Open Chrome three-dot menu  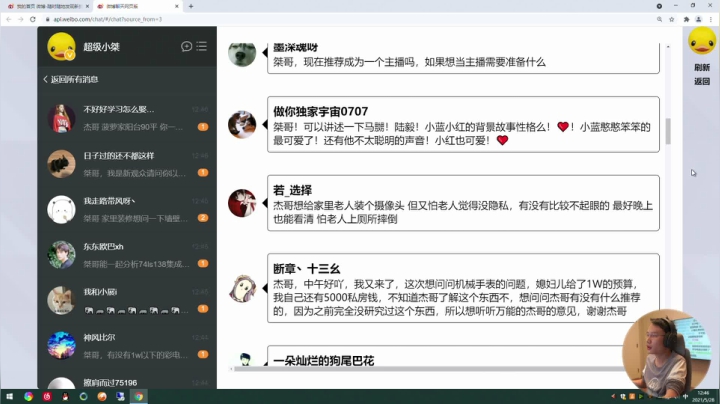711,19
